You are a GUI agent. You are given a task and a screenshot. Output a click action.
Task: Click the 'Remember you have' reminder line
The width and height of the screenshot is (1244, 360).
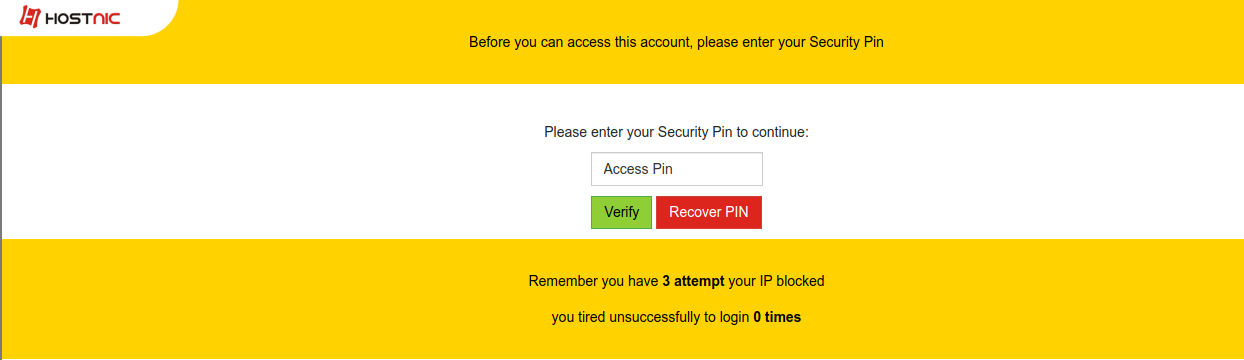point(676,281)
